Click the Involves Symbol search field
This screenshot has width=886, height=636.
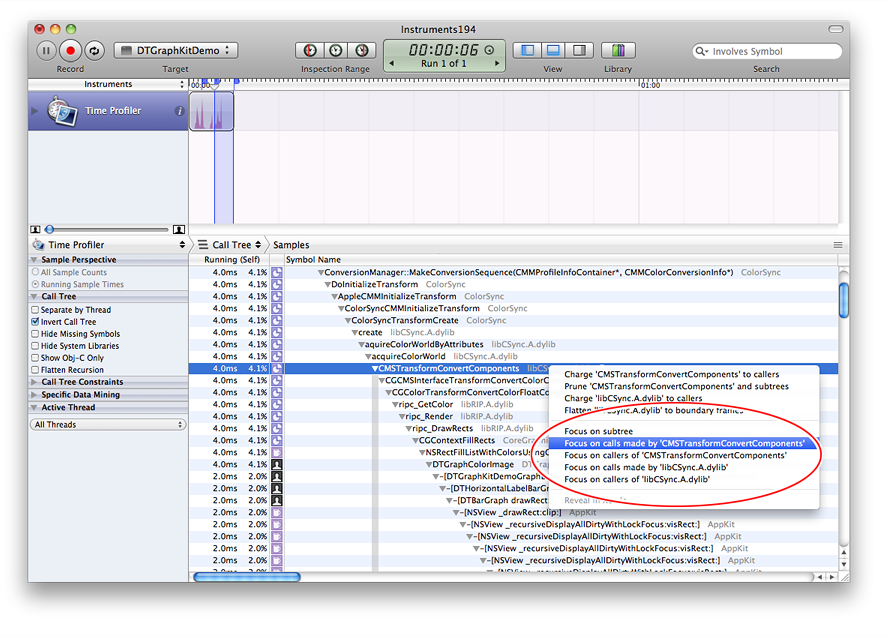[x=770, y=51]
